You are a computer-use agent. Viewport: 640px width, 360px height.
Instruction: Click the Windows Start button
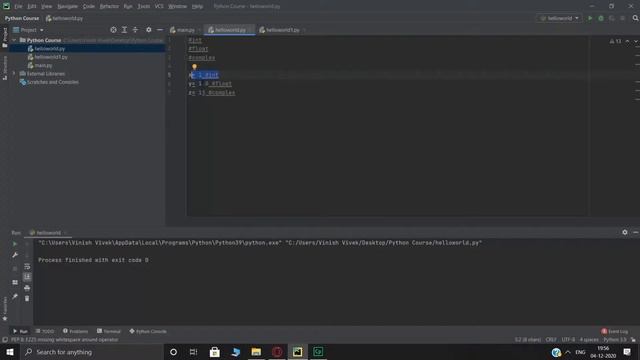pyautogui.click(x=10, y=352)
